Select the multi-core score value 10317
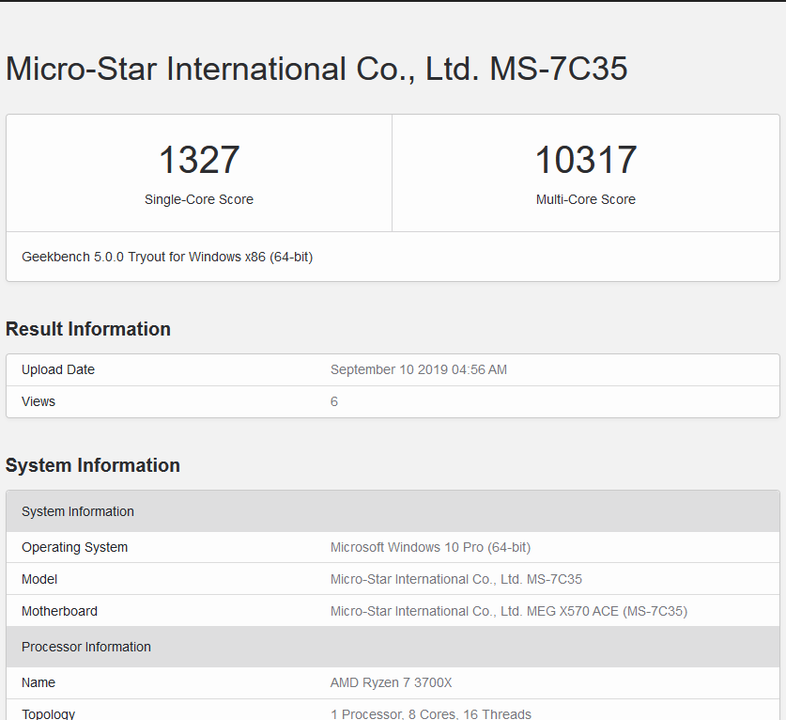This screenshot has width=786, height=720. click(x=585, y=160)
